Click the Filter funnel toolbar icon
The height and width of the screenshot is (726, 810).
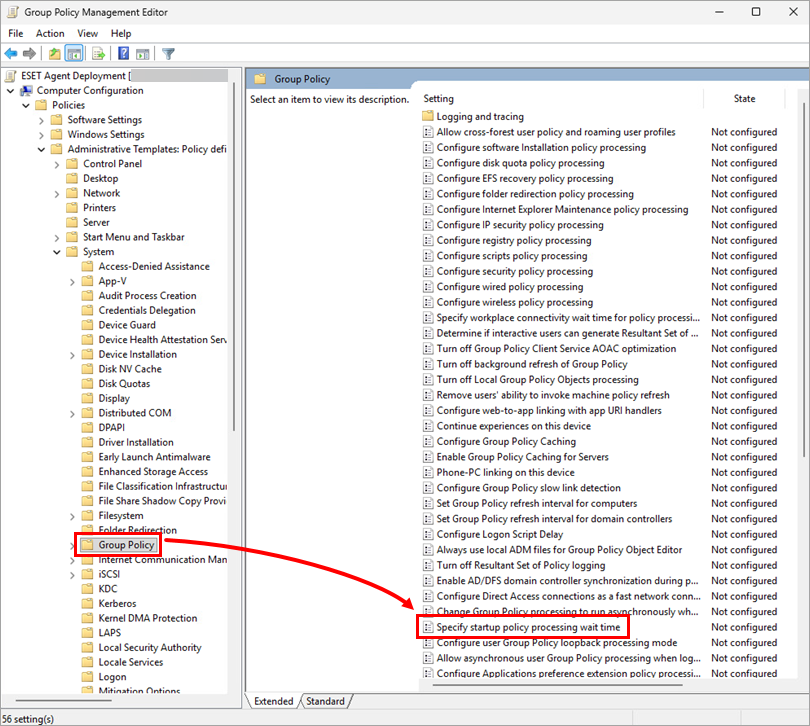pos(168,53)
